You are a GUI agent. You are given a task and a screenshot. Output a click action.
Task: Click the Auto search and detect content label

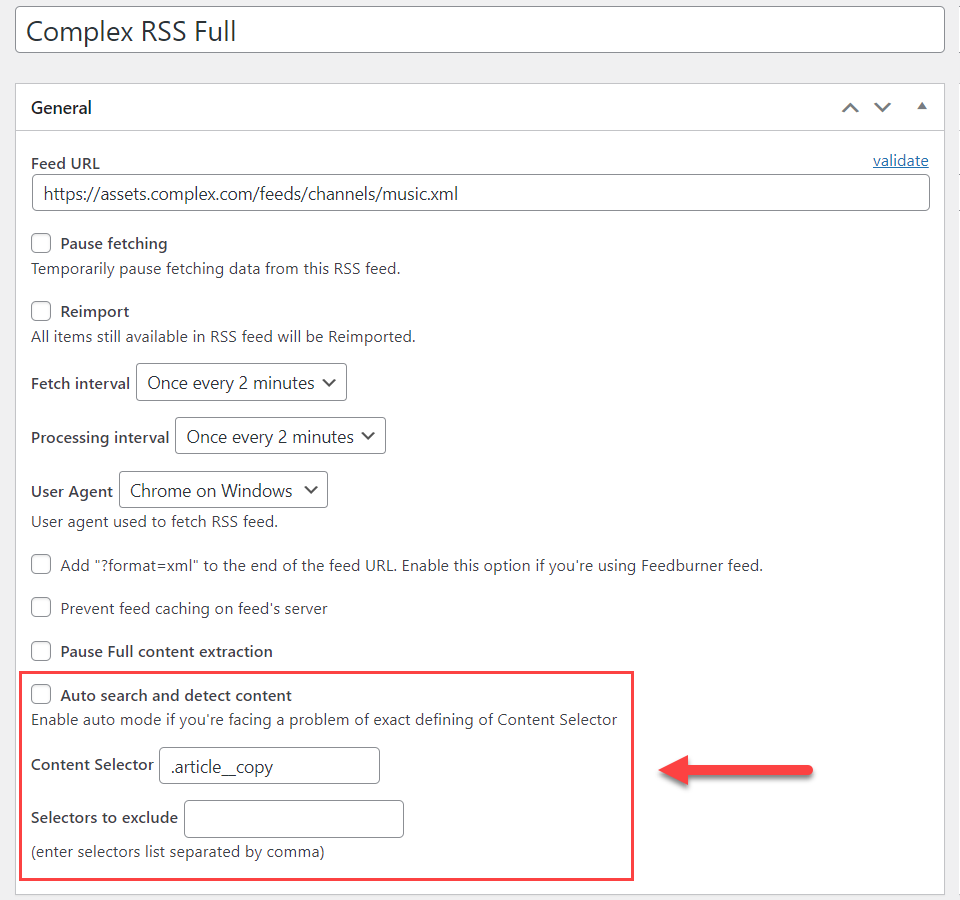(x=176, y=696)
